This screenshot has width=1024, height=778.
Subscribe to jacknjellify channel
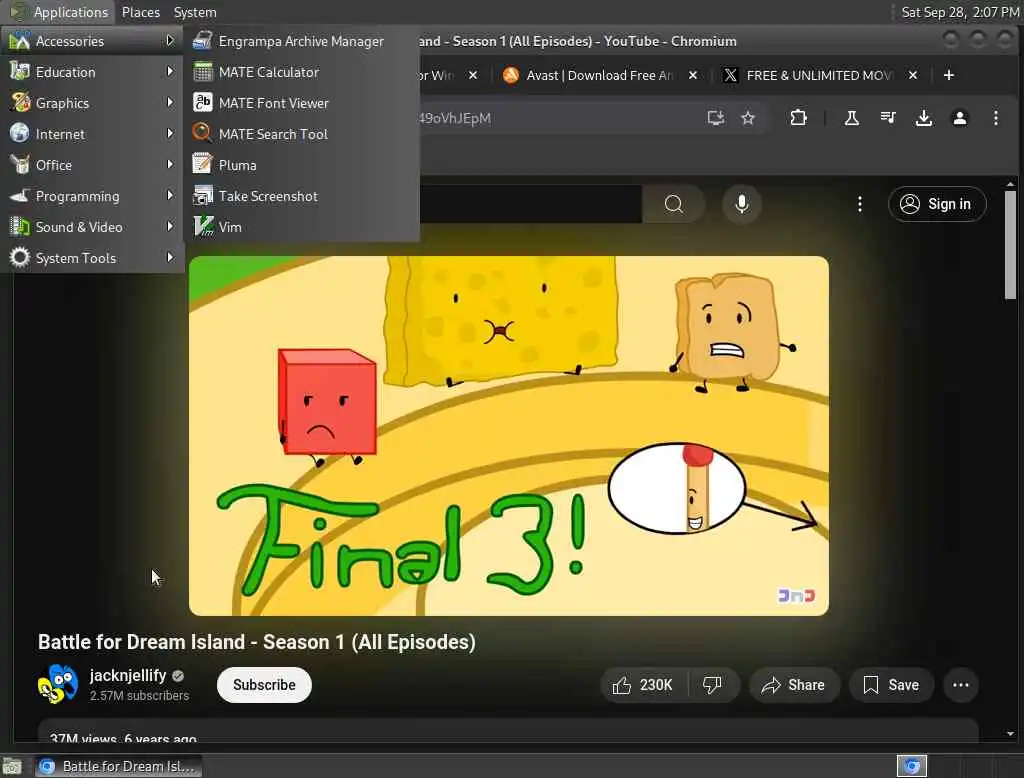(264, 685)
